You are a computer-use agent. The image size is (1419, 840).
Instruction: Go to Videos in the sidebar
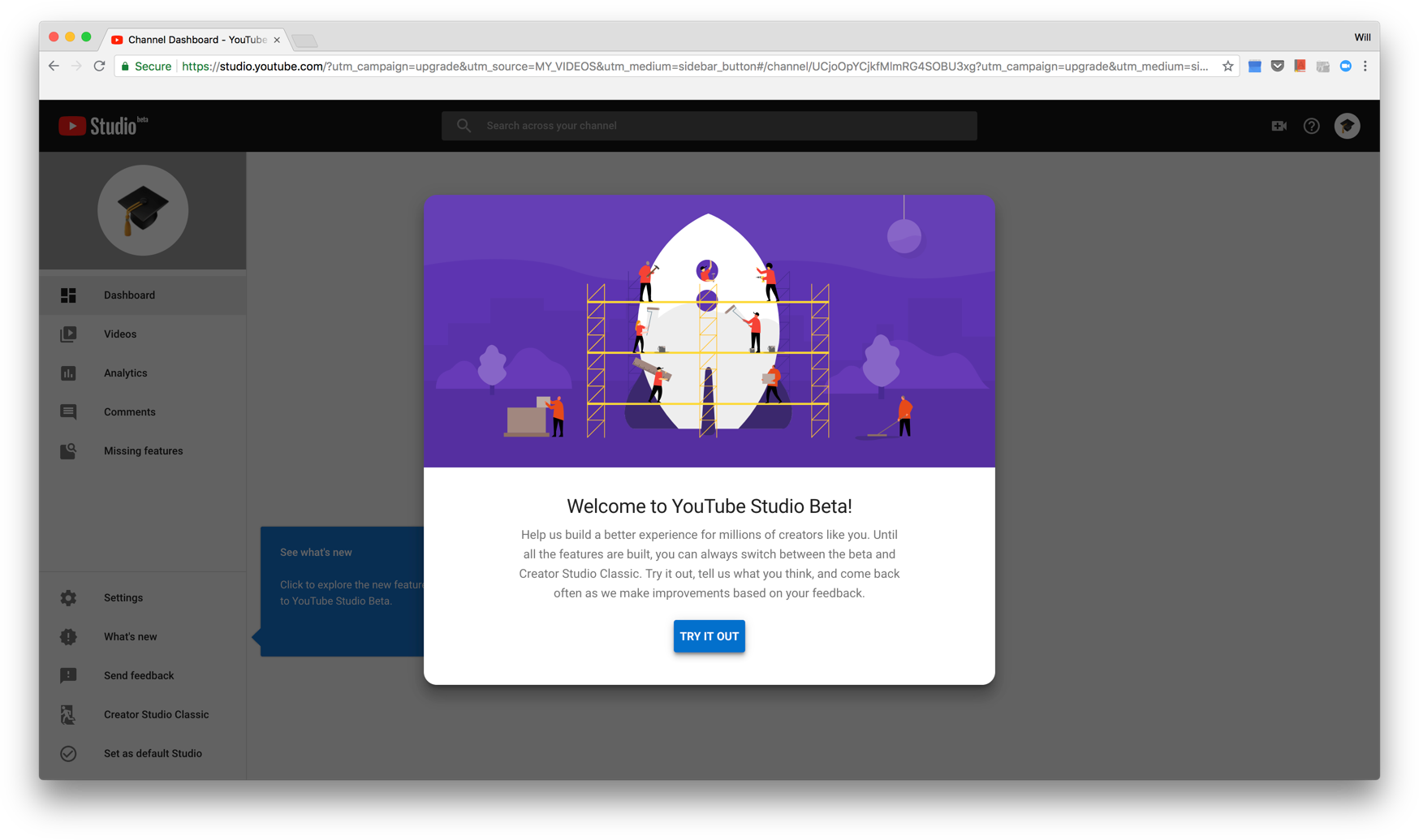pyautogui.click(x=143, y=334)
